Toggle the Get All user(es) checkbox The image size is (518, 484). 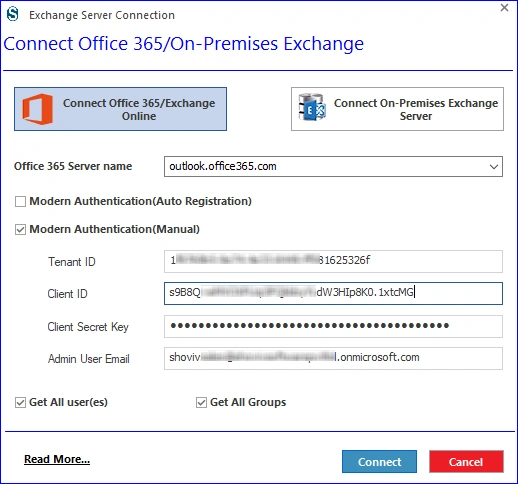click(20, 402)
